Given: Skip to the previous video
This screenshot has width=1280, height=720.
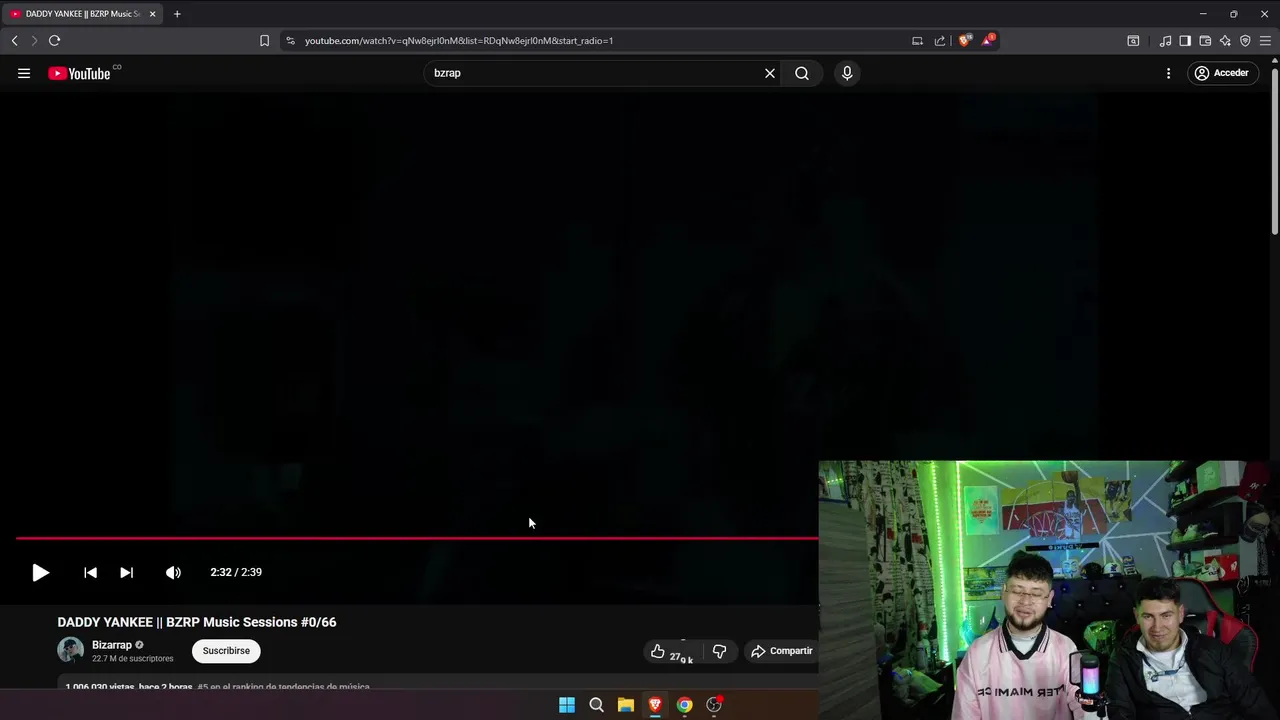Looking at the screenshot, I should pyautogui.click(x=91, y=572).
